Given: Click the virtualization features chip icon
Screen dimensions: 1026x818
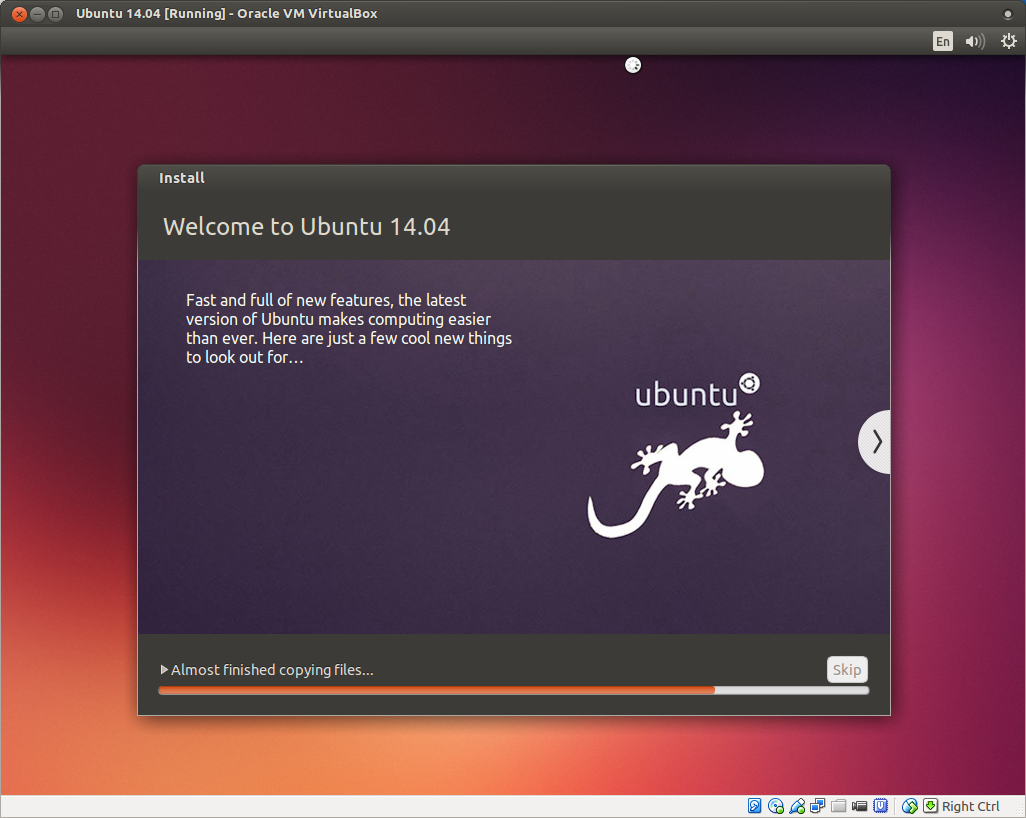Looking at the screenshot, I should (x=881, y=806).
